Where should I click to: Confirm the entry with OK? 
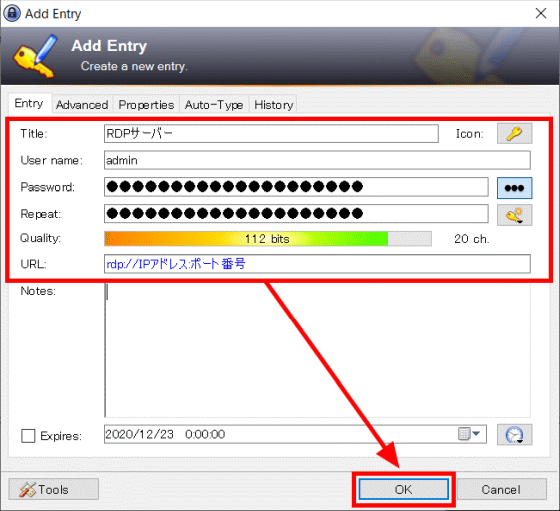(404, 489)
